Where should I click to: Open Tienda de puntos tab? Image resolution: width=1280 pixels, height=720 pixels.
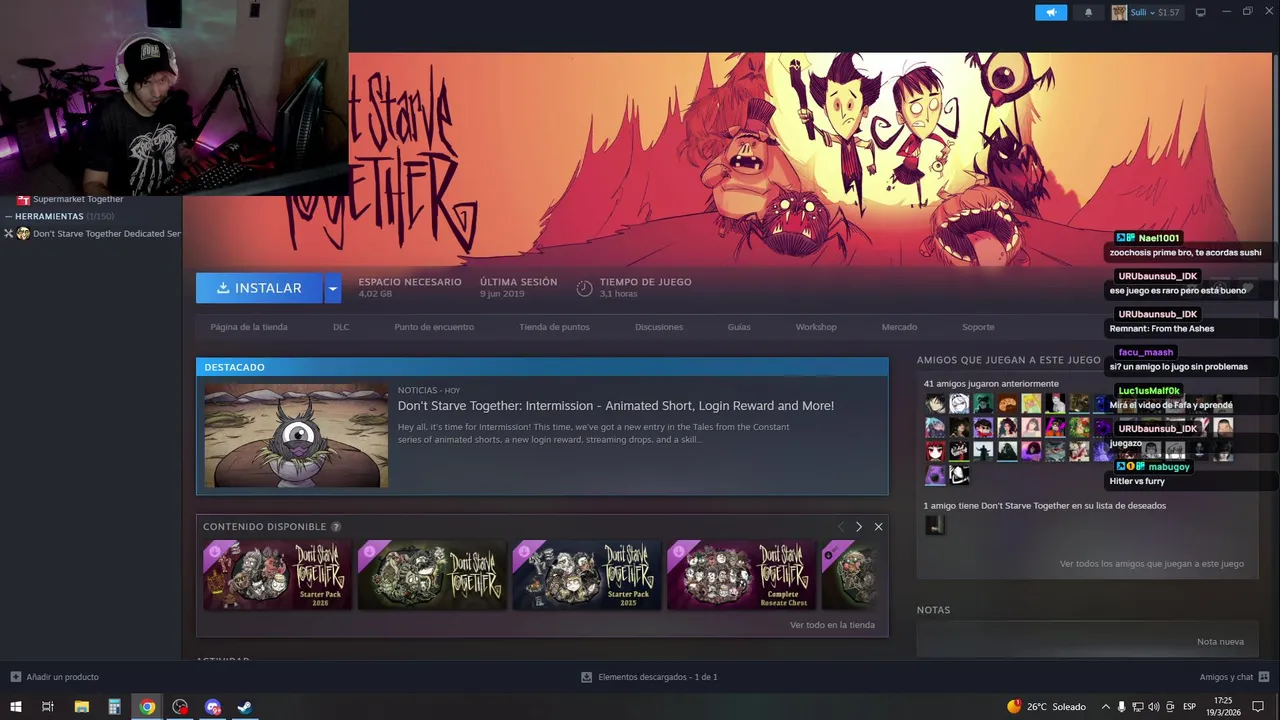point(554,327)
